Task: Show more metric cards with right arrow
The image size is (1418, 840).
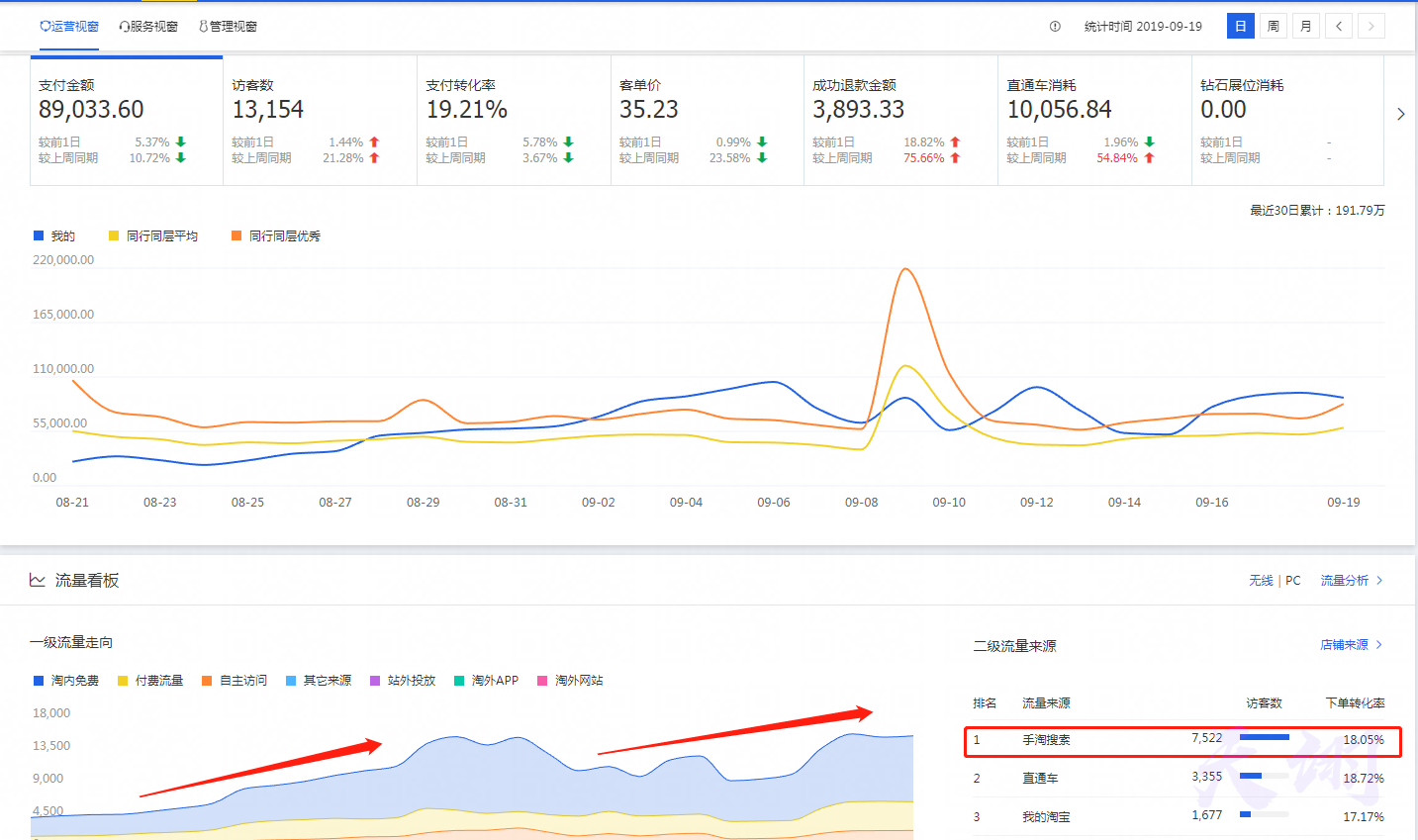Action: tap(1400, 114)
